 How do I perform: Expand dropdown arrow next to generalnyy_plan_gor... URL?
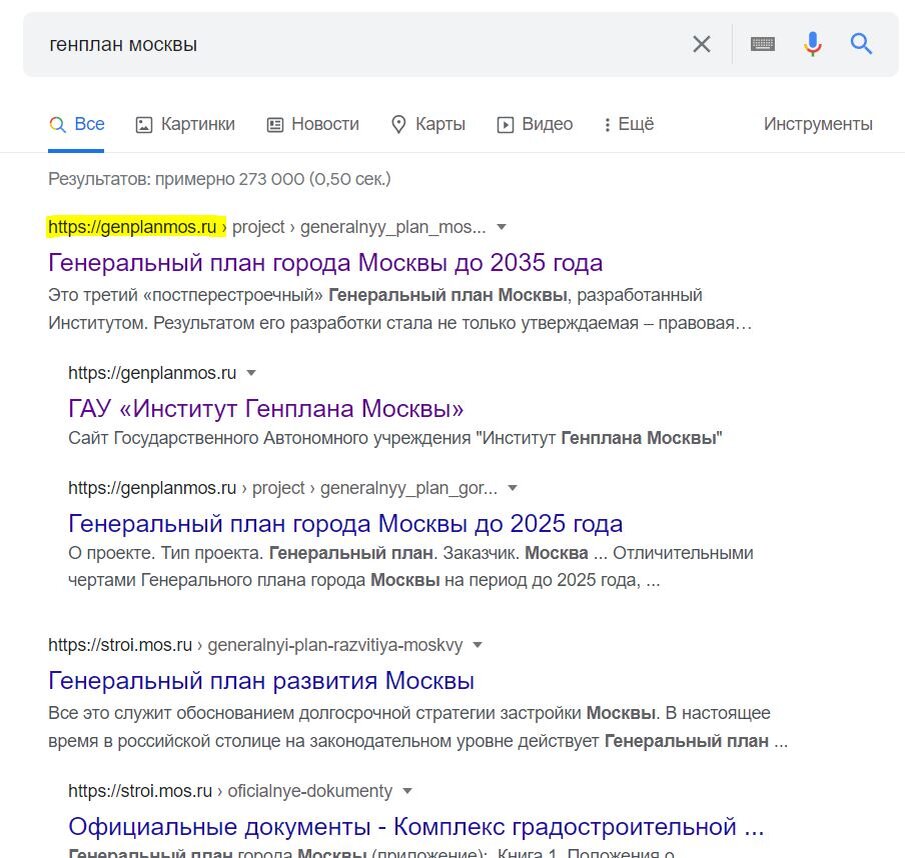[x=513, y=488]
